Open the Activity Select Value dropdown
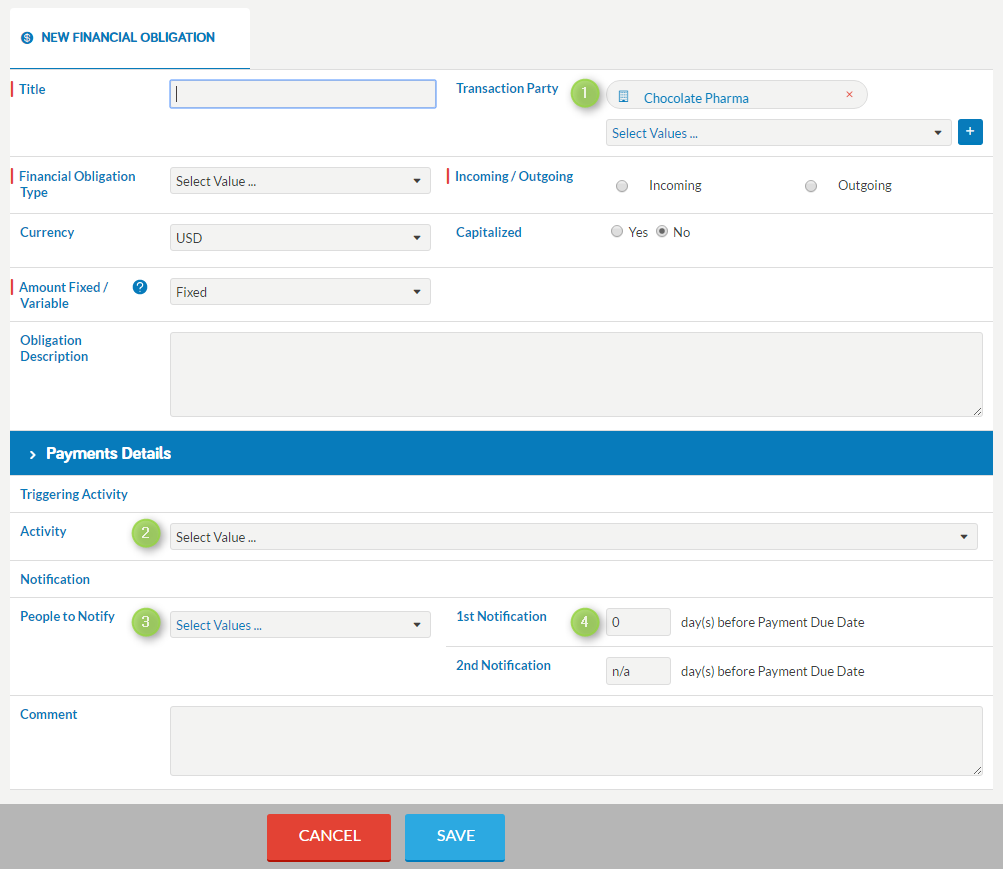The width and height of the screenshot is (1003, 869). [573, 537]
